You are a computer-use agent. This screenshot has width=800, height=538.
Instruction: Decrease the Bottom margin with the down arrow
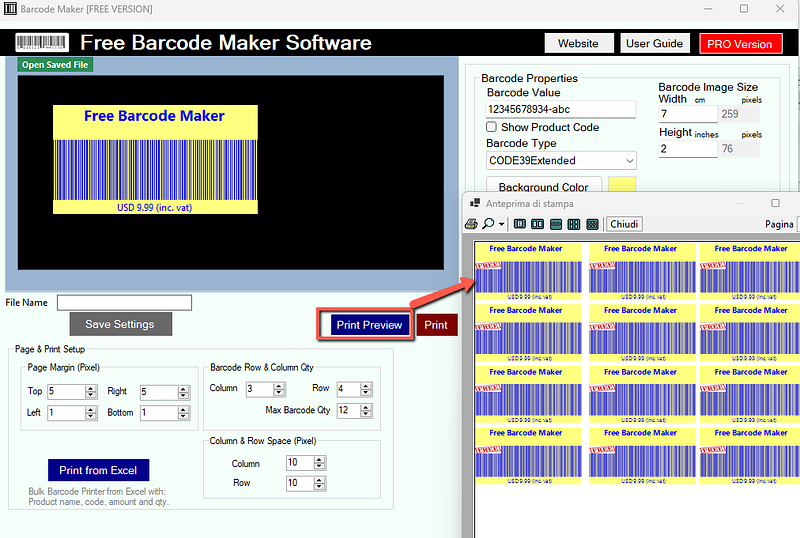[x=184, y=417]
